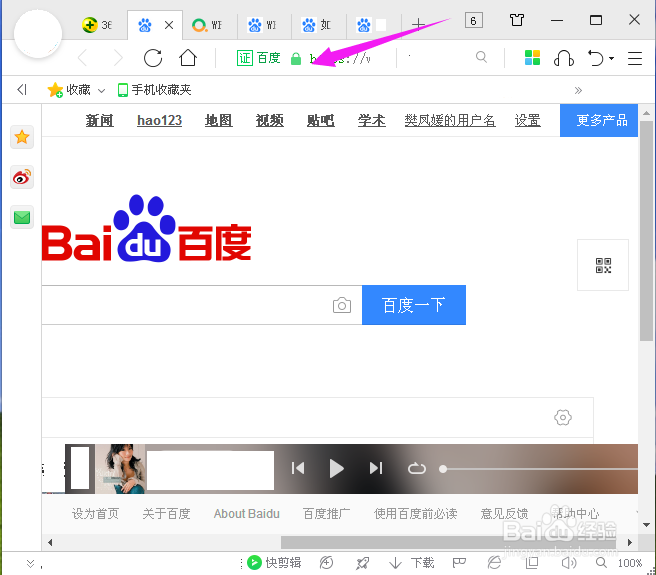Click the sidebar star favorites icon
The width and height of the screenshot is (656, 575).
click(x=22, y=137)
